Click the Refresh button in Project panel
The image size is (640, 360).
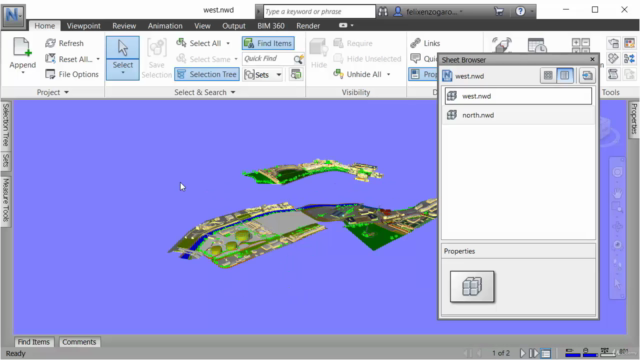tap(64, 43)
